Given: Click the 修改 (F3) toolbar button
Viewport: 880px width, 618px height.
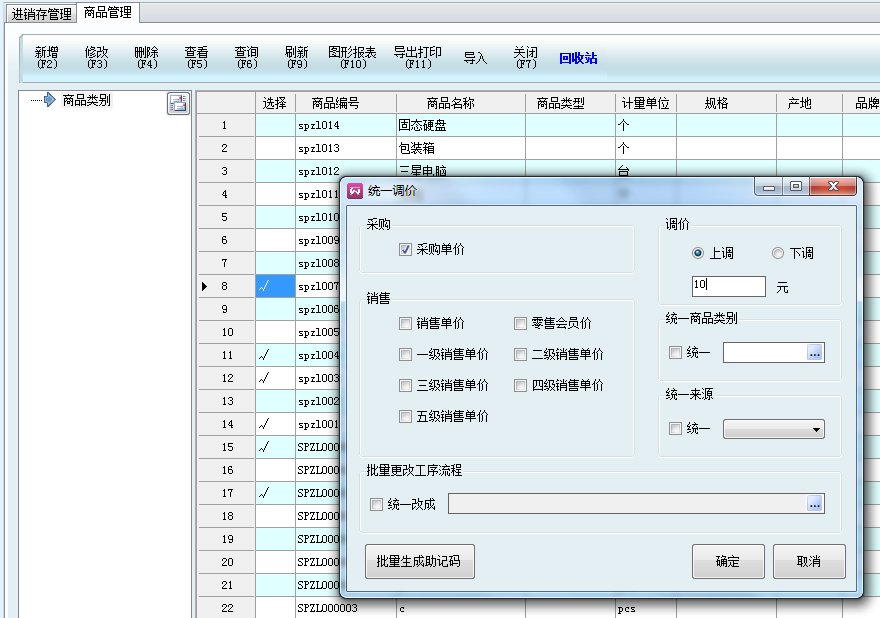Looking at the screenshot, I should 96,57.
